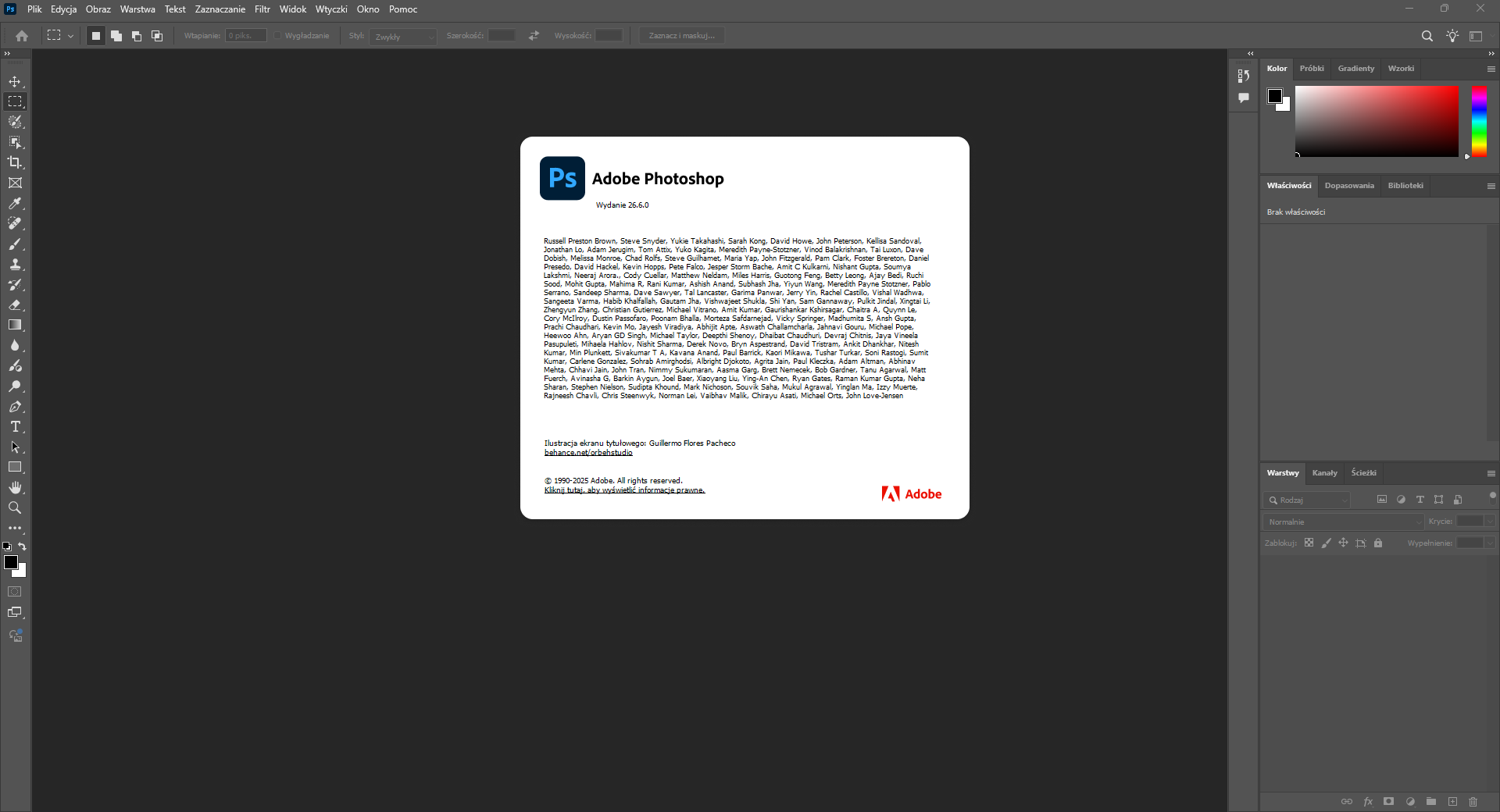Click the create new group folder icon
Viewport: 1500px width, 812px height.
1431,802
